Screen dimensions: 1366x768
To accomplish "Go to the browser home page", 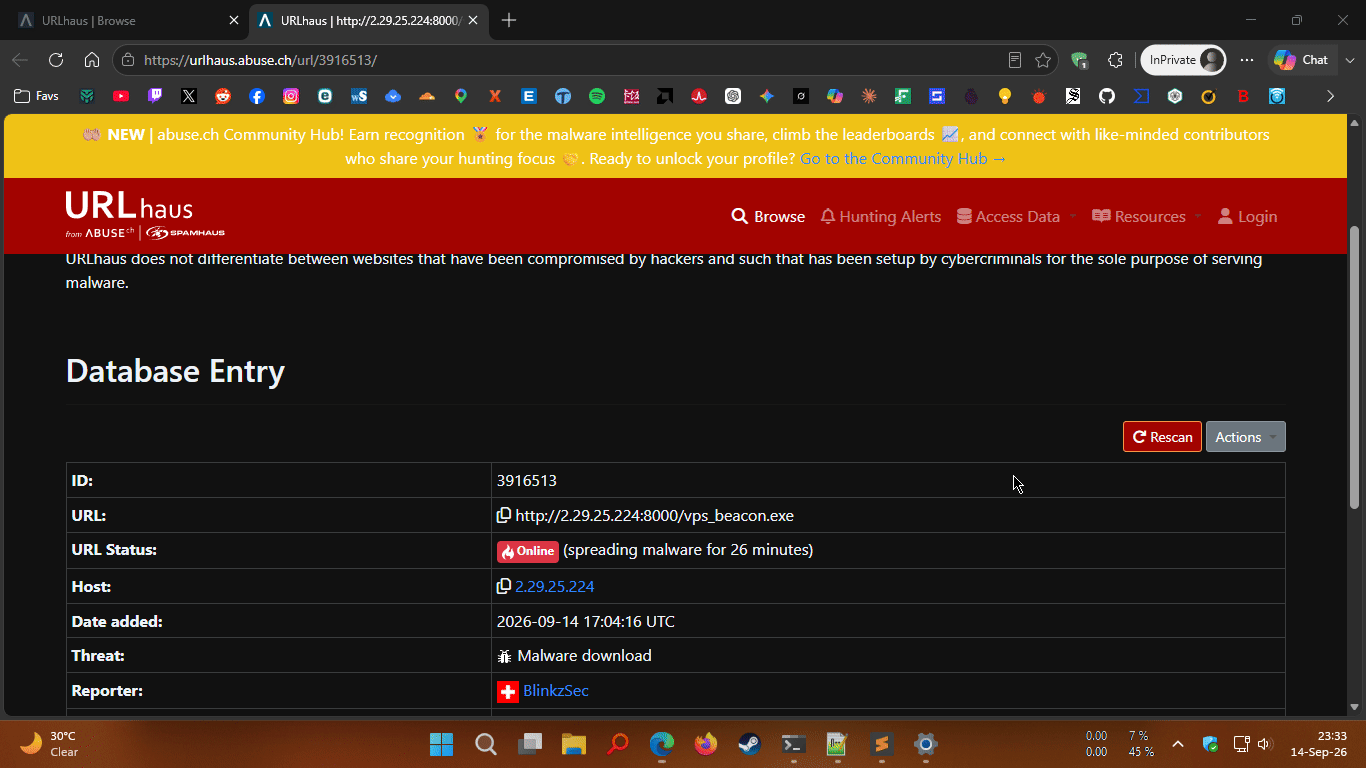I will (92, 60).
